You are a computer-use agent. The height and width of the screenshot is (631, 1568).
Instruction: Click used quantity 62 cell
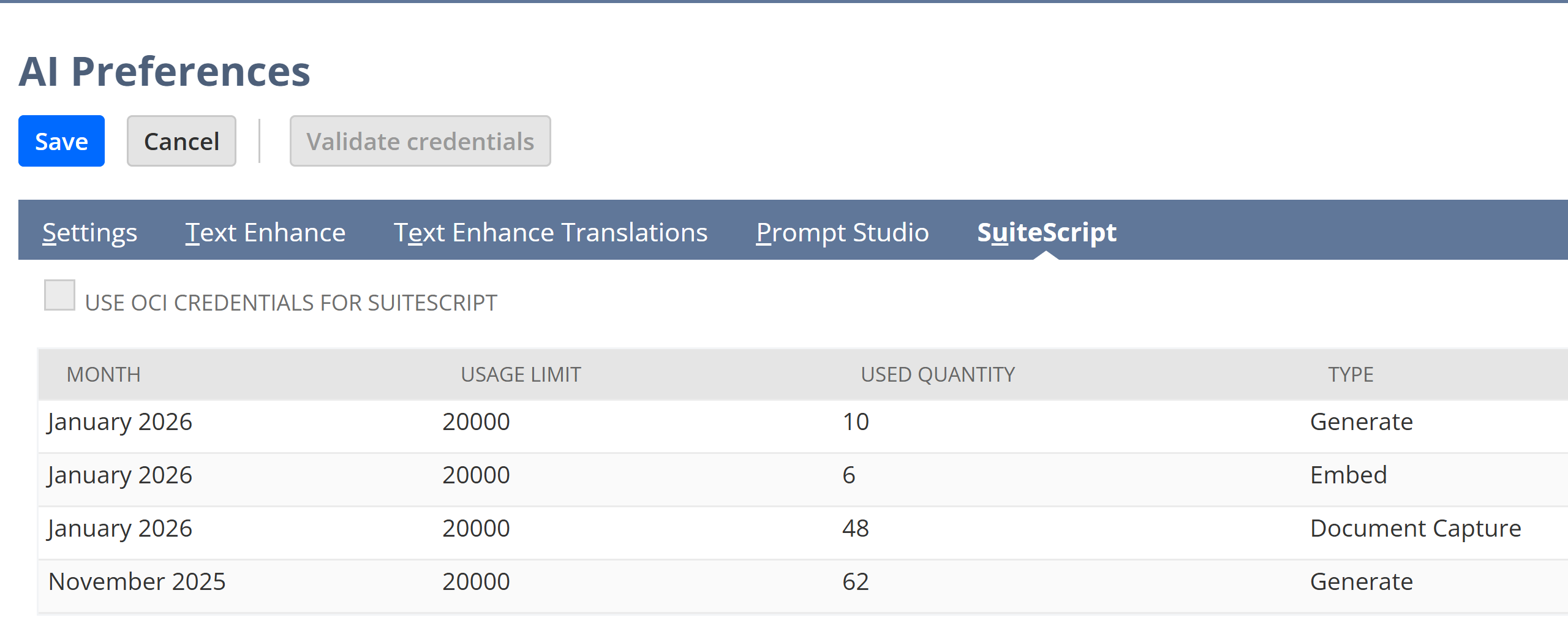coord(855,582)
